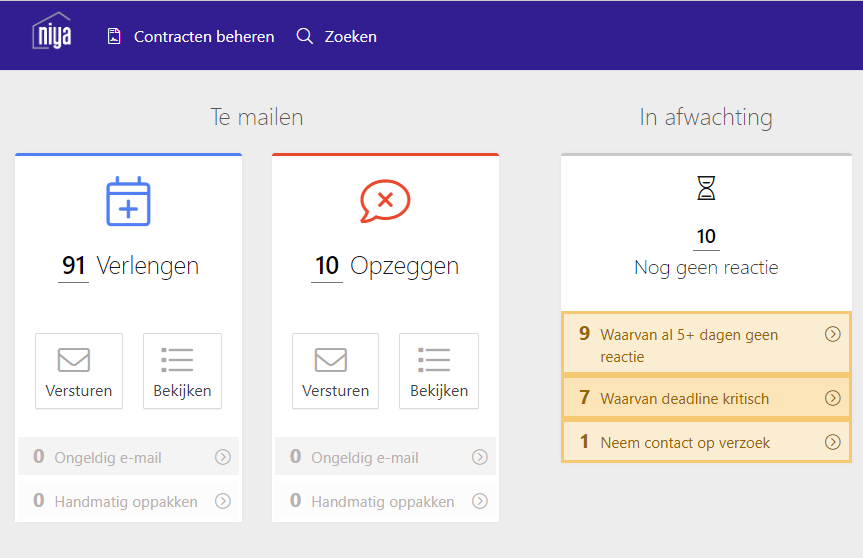
Task: Click Bekijken list button under Verlengen
Action: (x=182, y=371)
